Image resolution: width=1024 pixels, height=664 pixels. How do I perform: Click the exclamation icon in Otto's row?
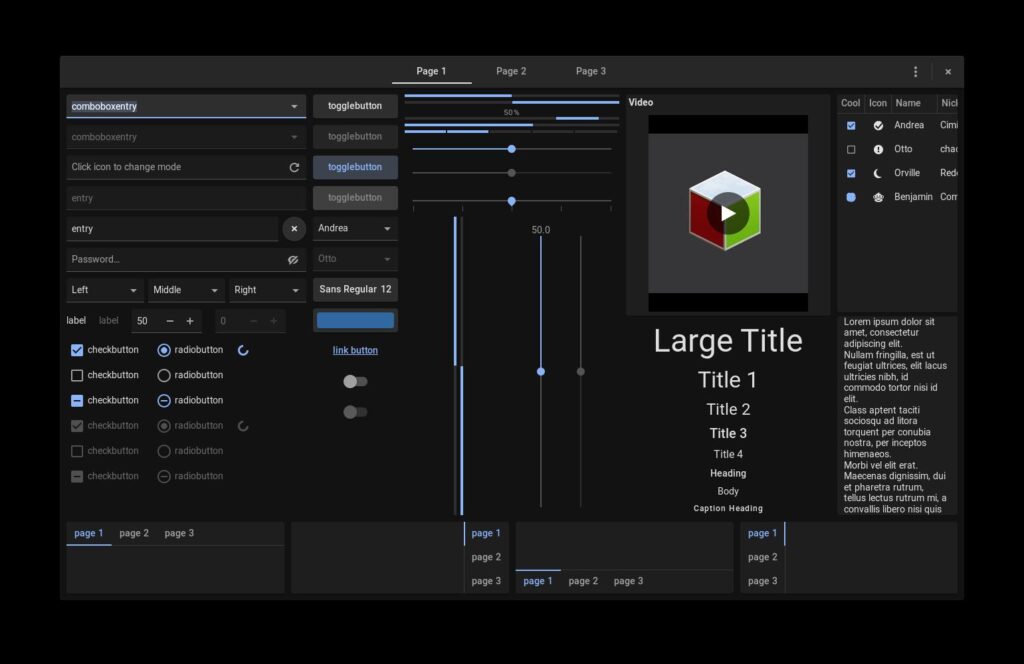point(878,150)
